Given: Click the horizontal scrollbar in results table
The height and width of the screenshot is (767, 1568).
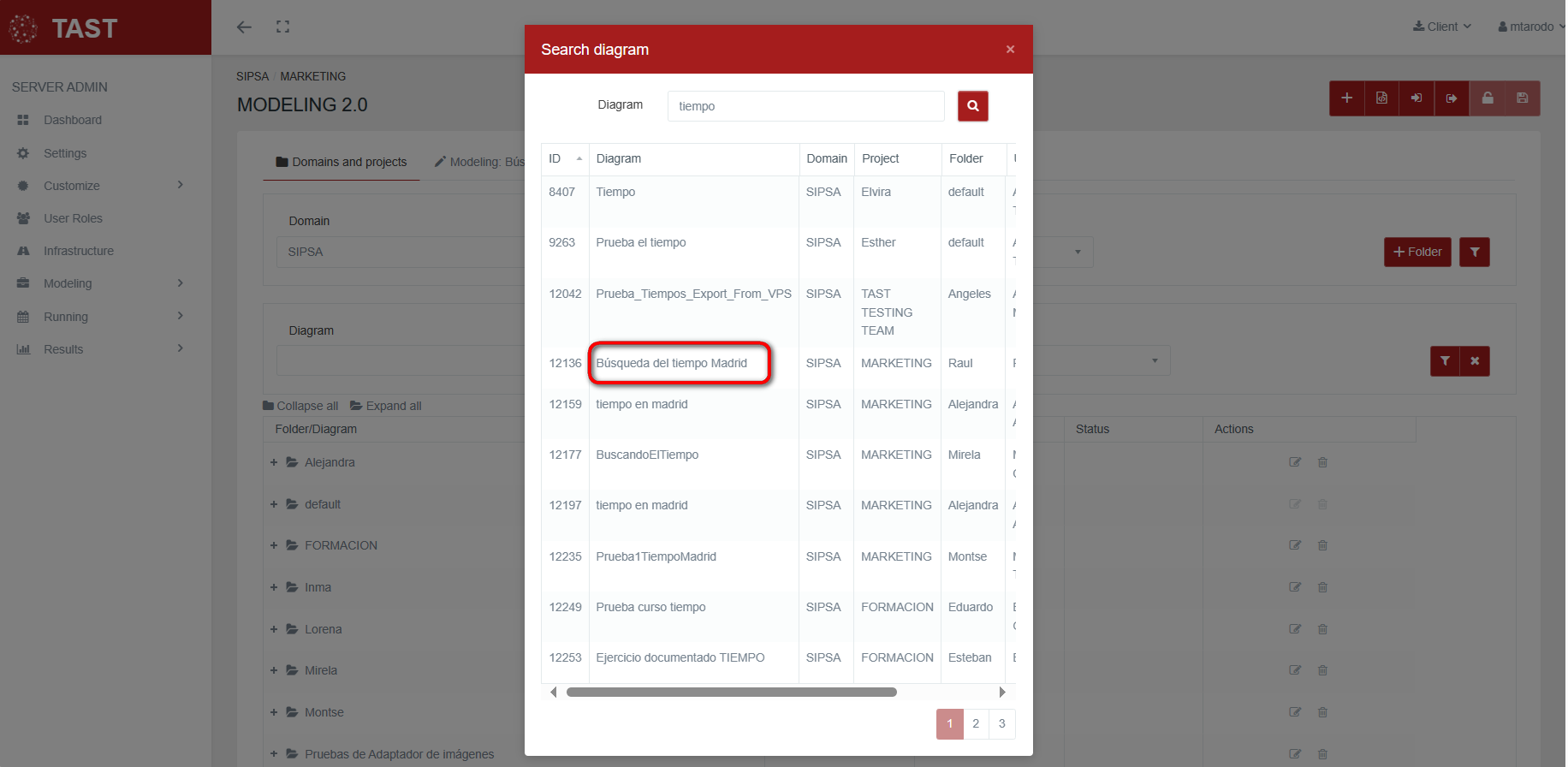Looking at the screenshot, I should [731, 693].
